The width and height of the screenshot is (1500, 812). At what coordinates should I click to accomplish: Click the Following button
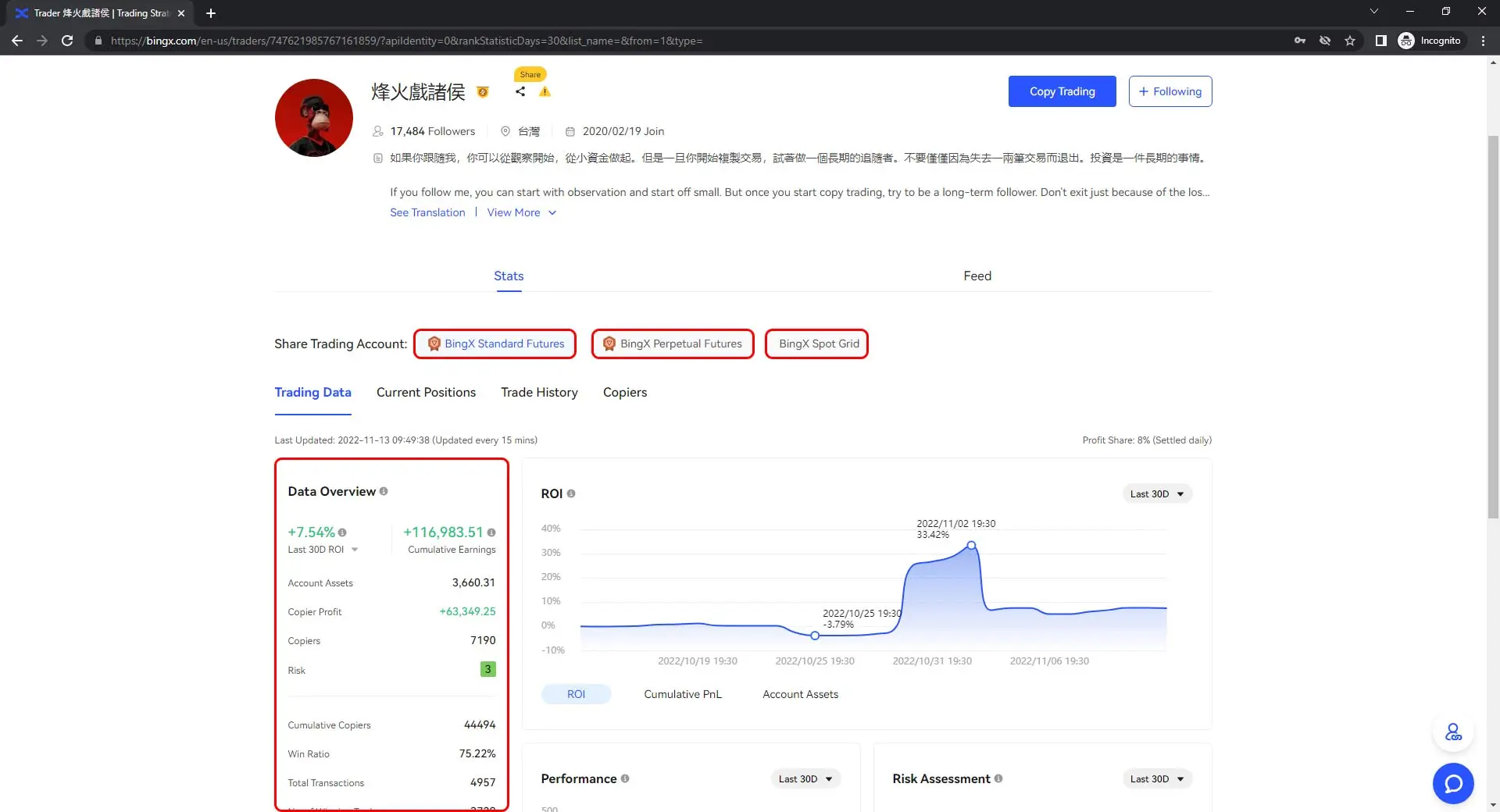pos(1170,91)
